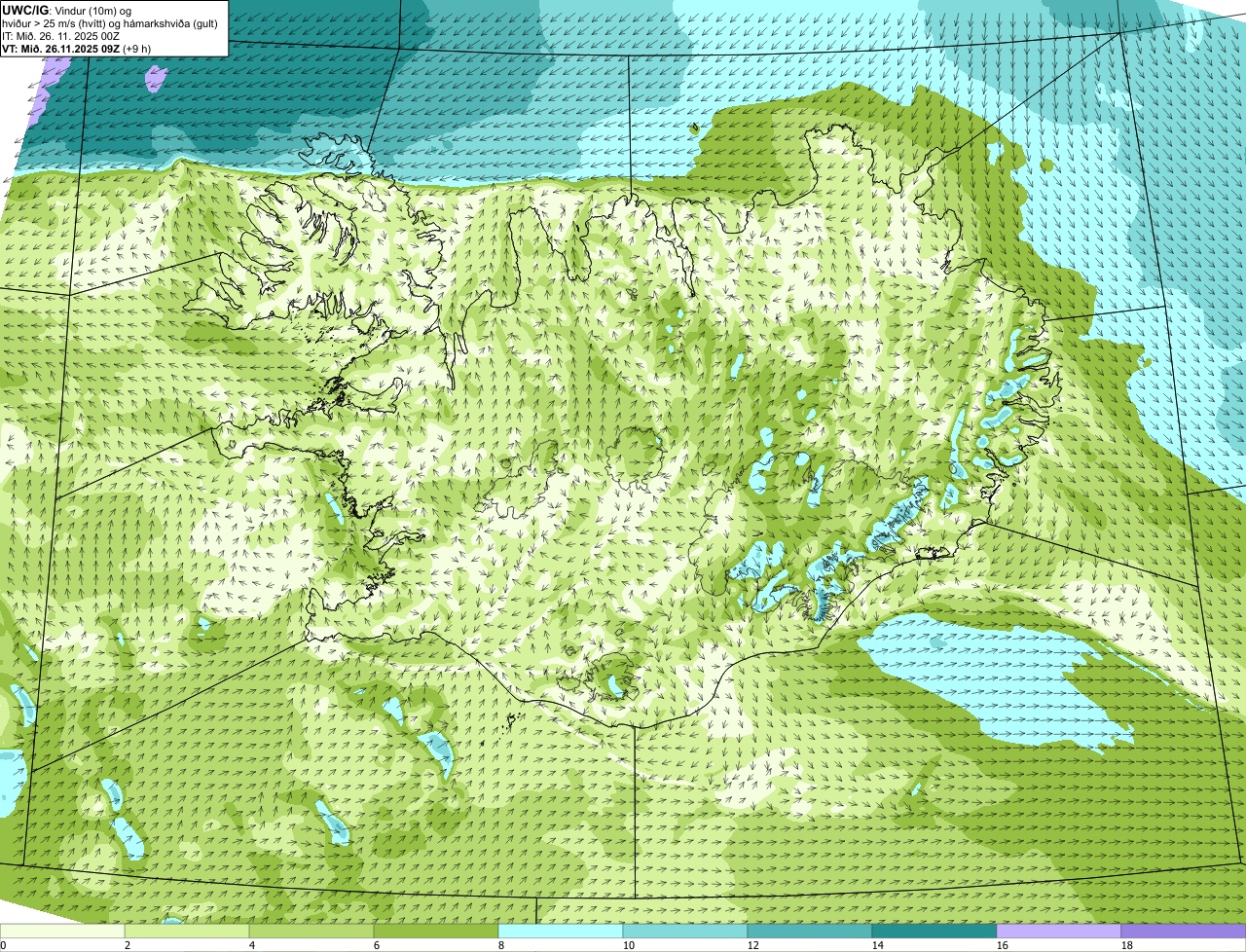Click the line 'hviður > 25 m/s (hvítt) og hámarkshviða (gult)'
This screenshot has height=952, width=1246.
[x=110, y=22]
